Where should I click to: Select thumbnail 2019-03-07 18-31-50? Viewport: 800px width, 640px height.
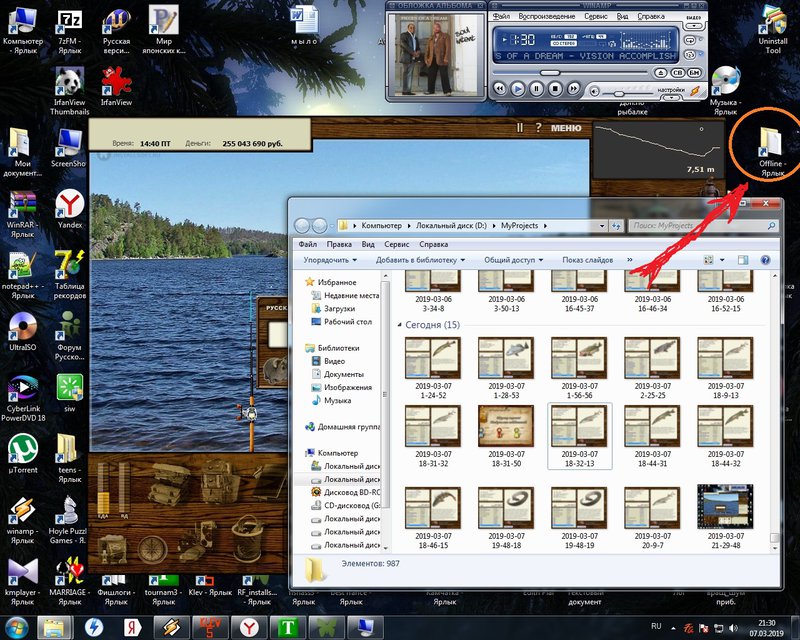(506, 437)
